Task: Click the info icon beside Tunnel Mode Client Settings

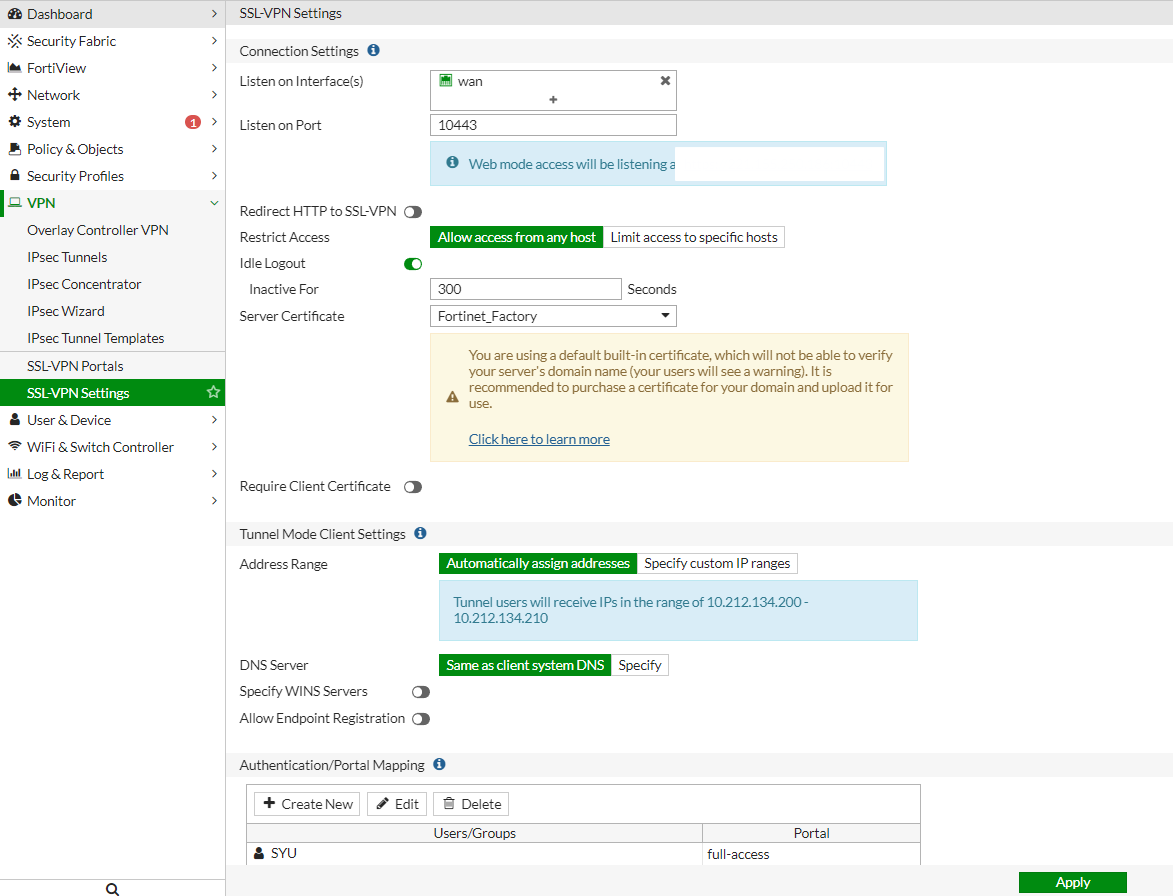Action: coord(419,533)
